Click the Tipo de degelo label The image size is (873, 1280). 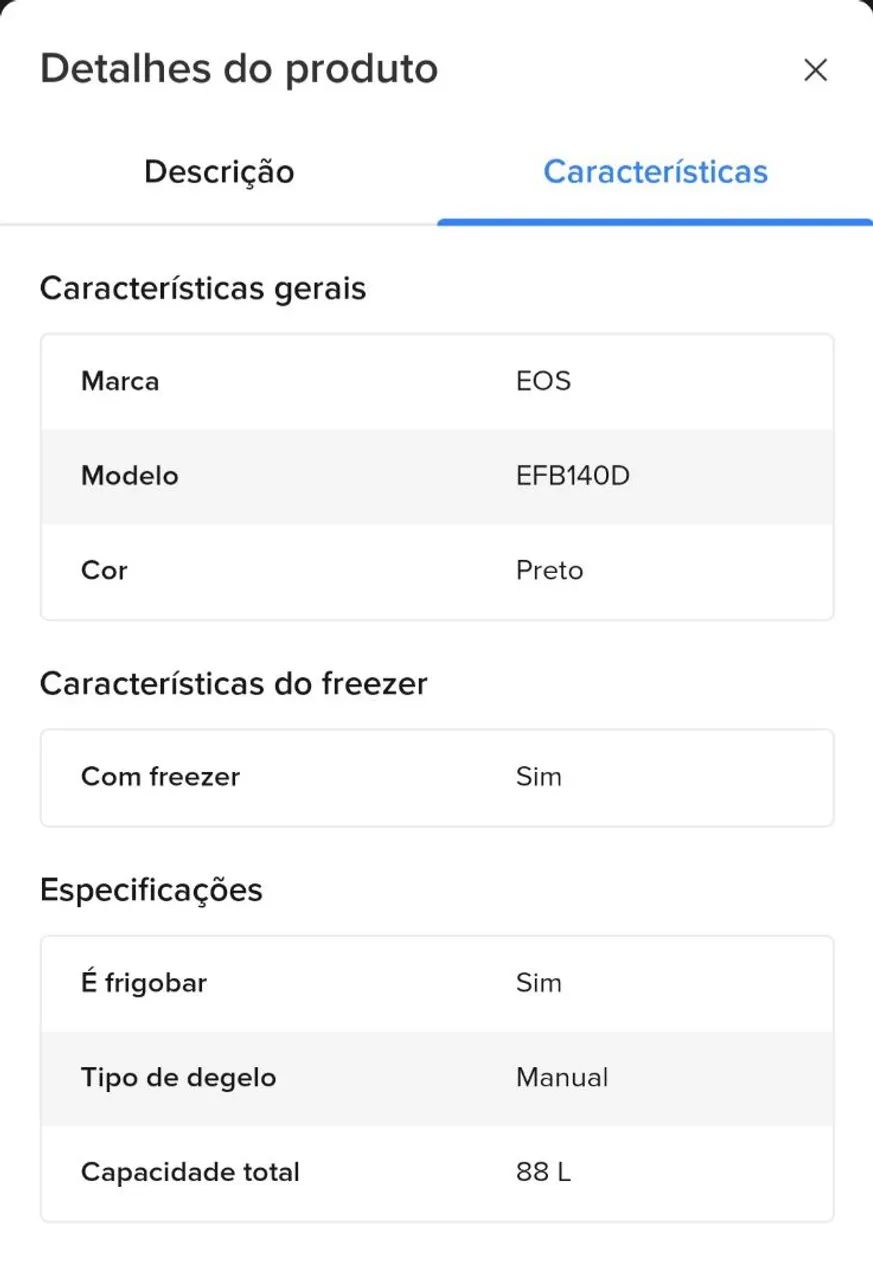tap(178, 1078)
